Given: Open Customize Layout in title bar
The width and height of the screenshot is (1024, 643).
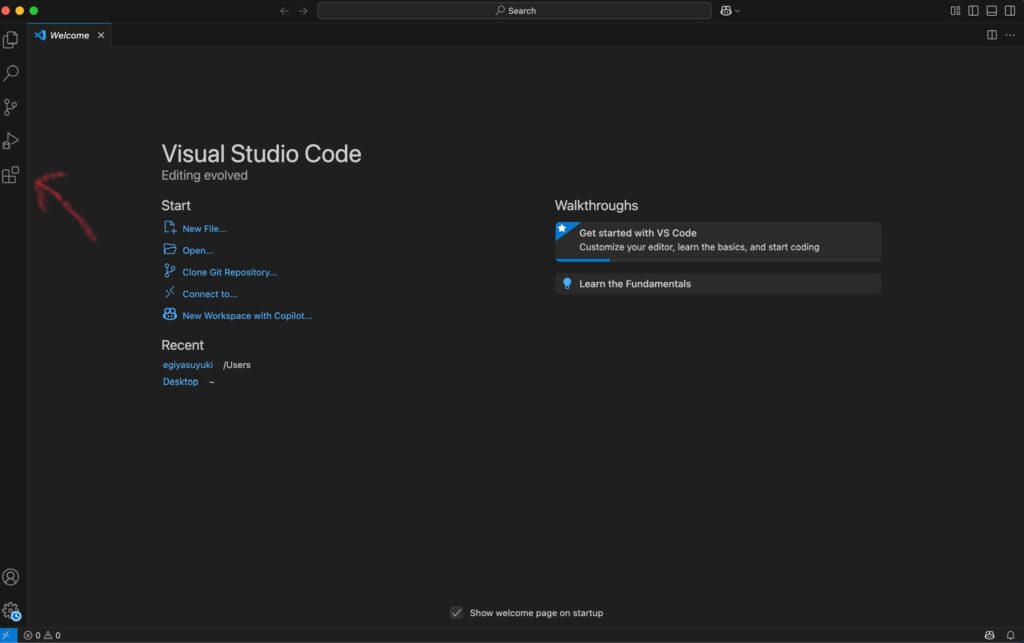Looking at the screenshot, I should coord(955,10).
